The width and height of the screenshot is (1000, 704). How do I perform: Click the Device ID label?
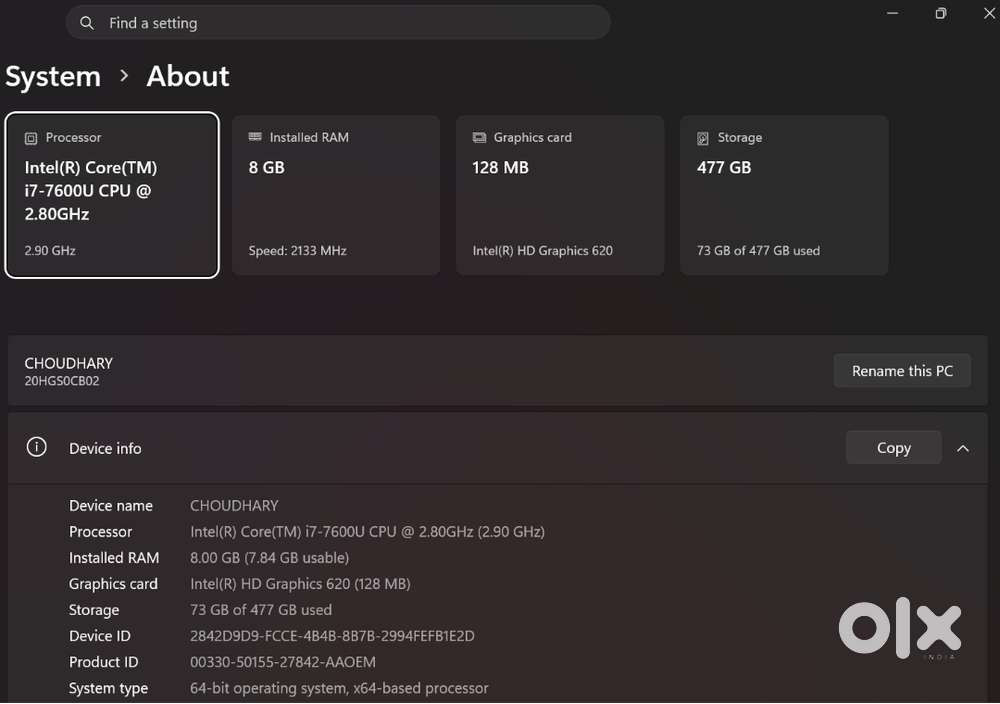tap(100, 636)
